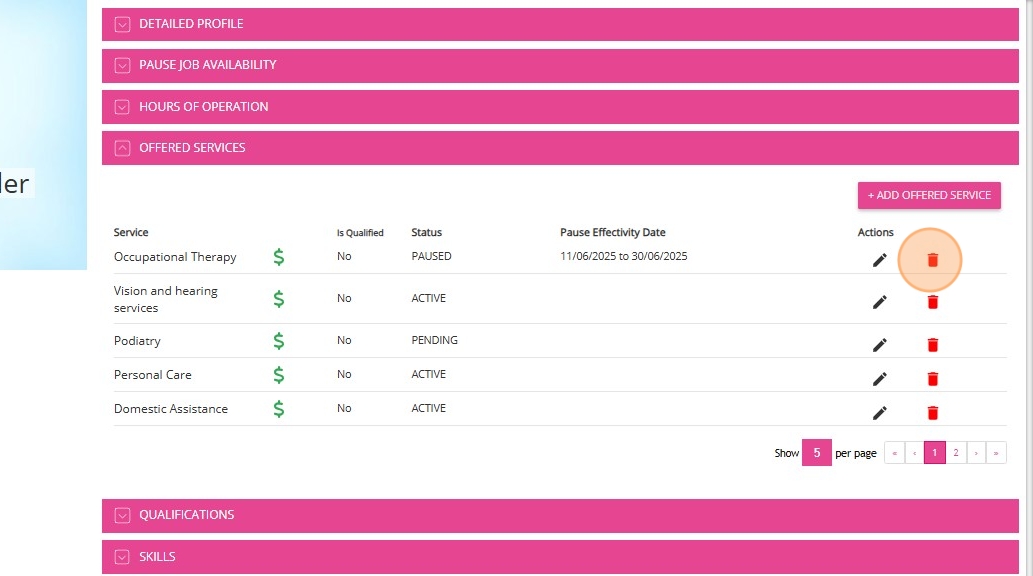Expand the Pause Job Availability section
Screen dimensions: 1033x576
coord(560,65)
